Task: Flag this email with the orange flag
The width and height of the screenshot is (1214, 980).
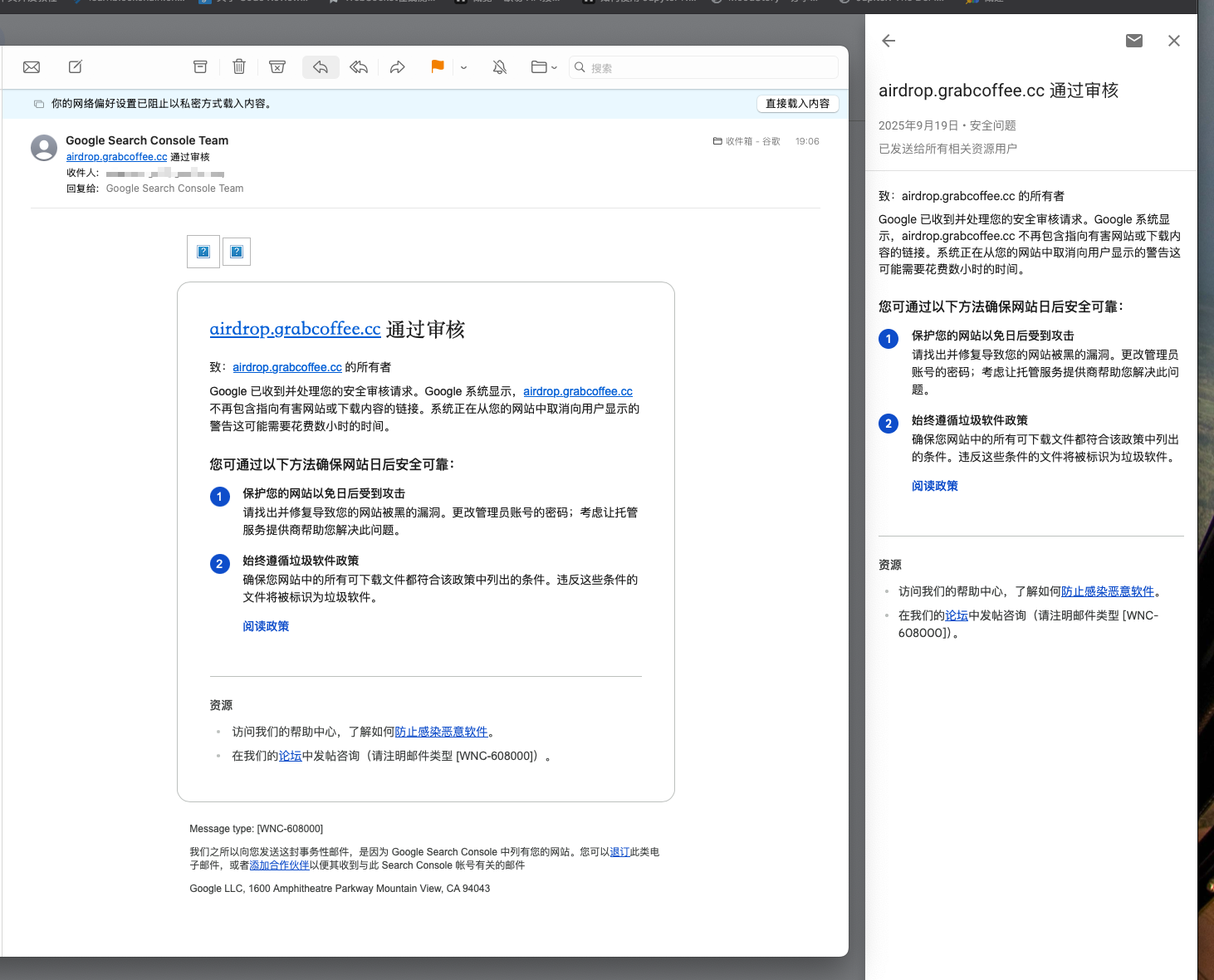Action: click(x=438, y=66)
